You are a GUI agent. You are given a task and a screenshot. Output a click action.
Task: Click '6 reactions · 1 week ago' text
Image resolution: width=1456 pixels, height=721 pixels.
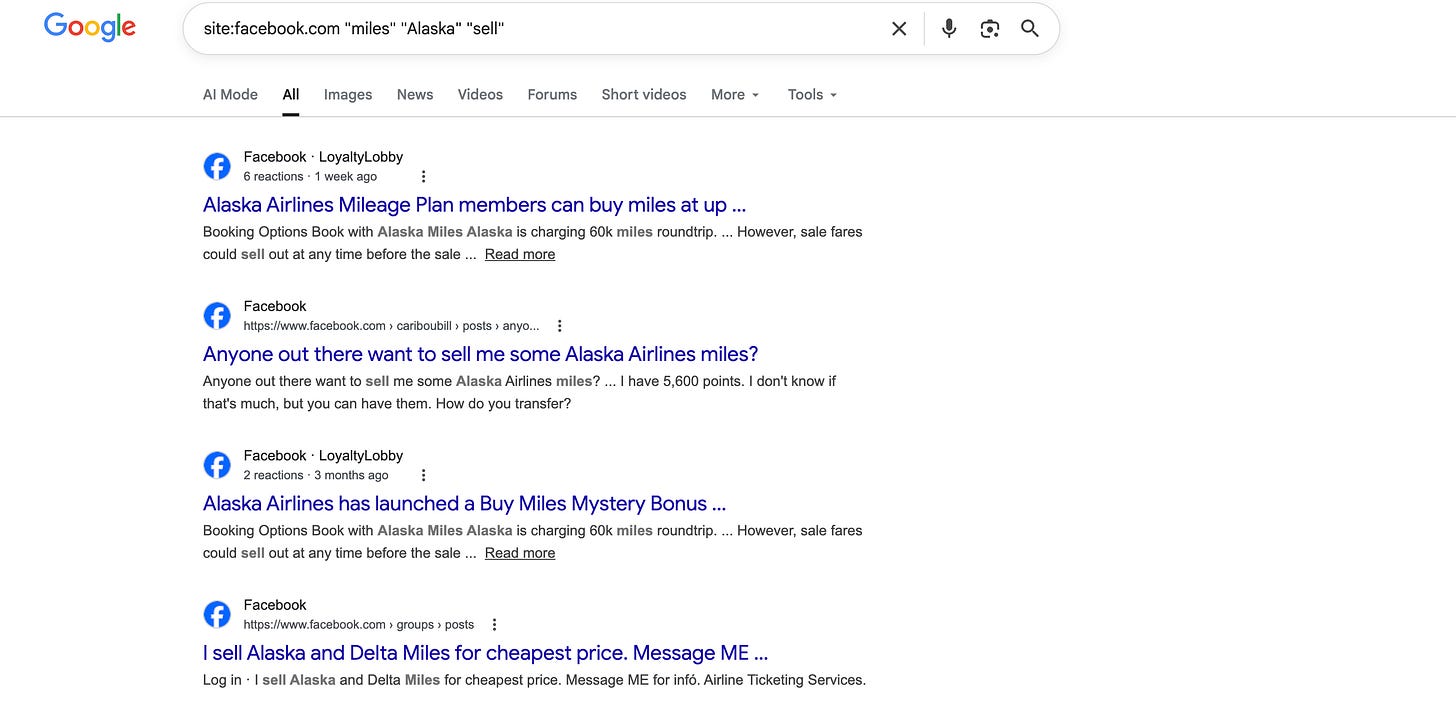pyautogui.click(x=310, y=177)
